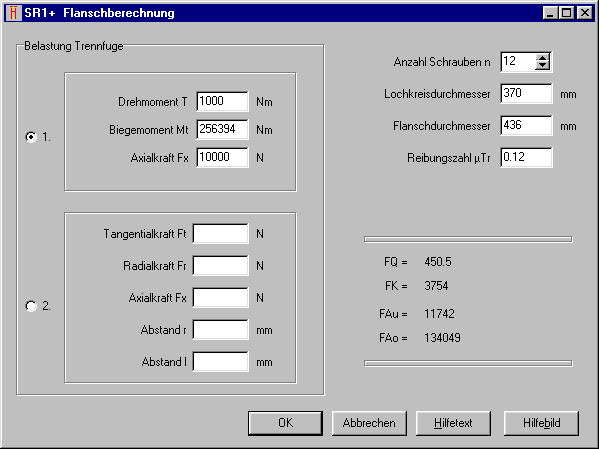Maximize the Flanschberechnung window
This screenshot has width=599, height=449.
(567, 13)
